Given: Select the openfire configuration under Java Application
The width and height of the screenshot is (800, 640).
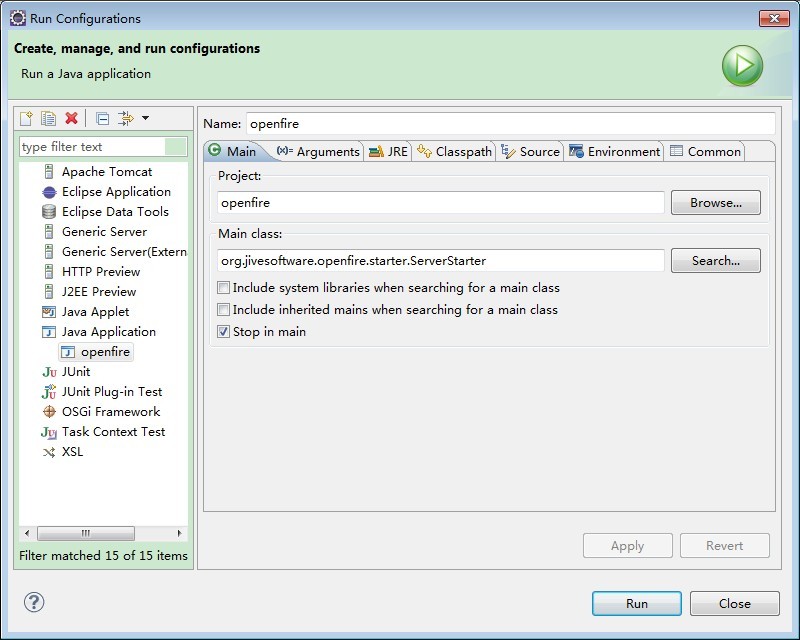Looking at the screenshot, I should click(x=104, y=352).
